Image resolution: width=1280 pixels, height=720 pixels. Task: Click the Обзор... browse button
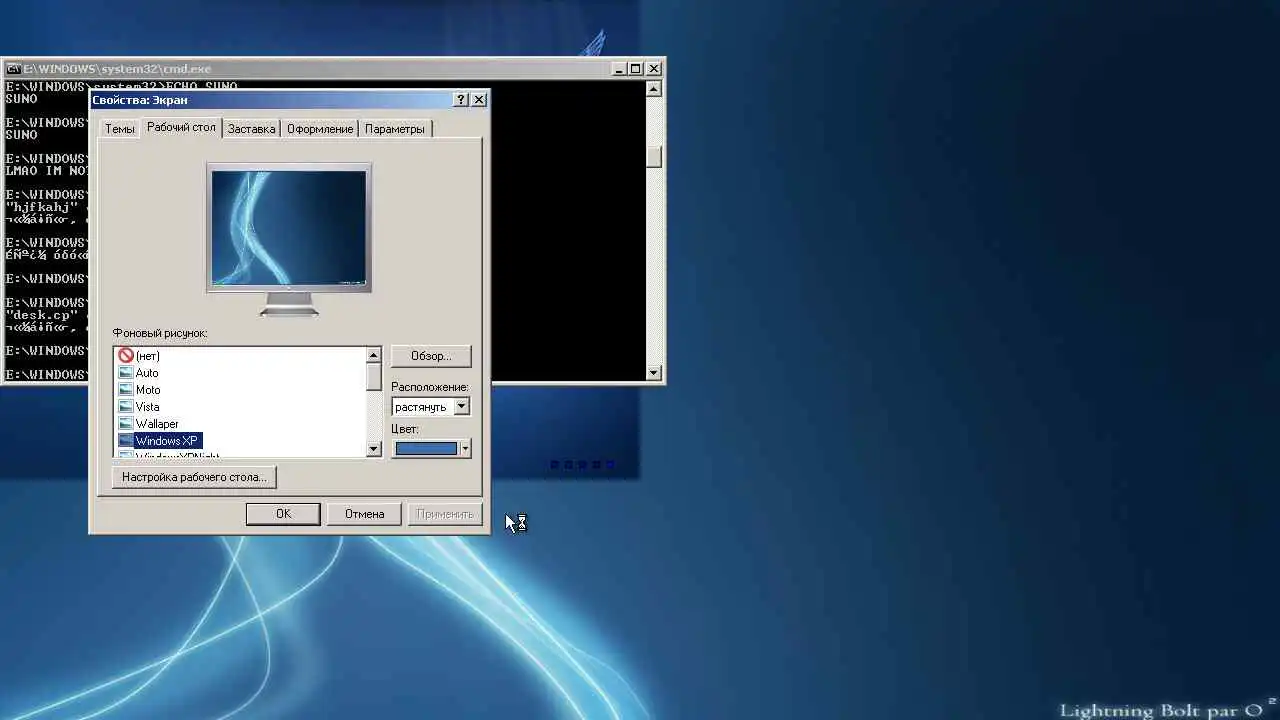(x=431, y=356)
